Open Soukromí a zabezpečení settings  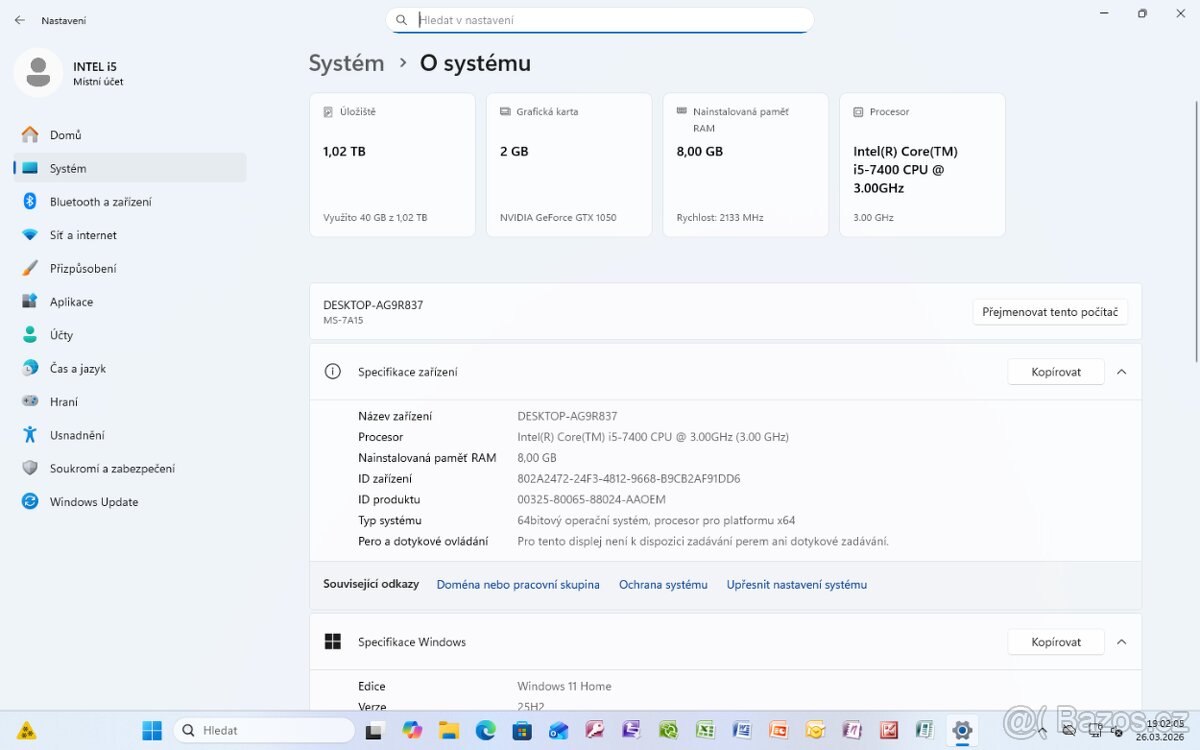click(x=112, y=468)
